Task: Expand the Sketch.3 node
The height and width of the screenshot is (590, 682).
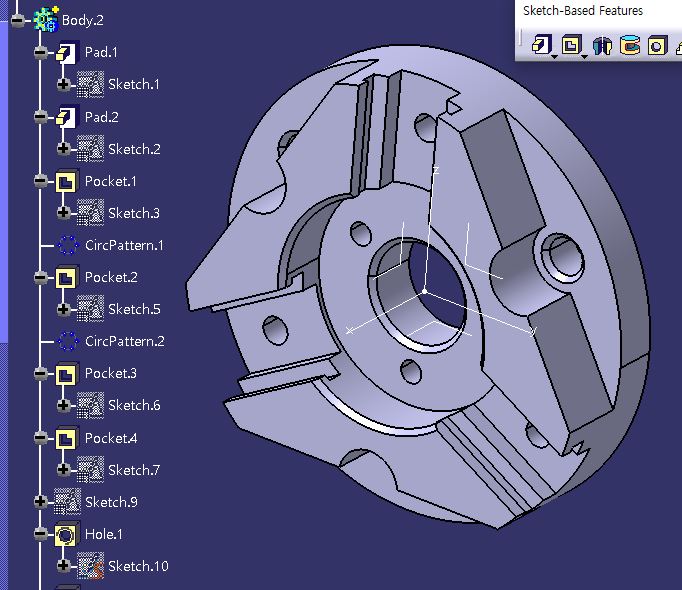Action: 64,213
